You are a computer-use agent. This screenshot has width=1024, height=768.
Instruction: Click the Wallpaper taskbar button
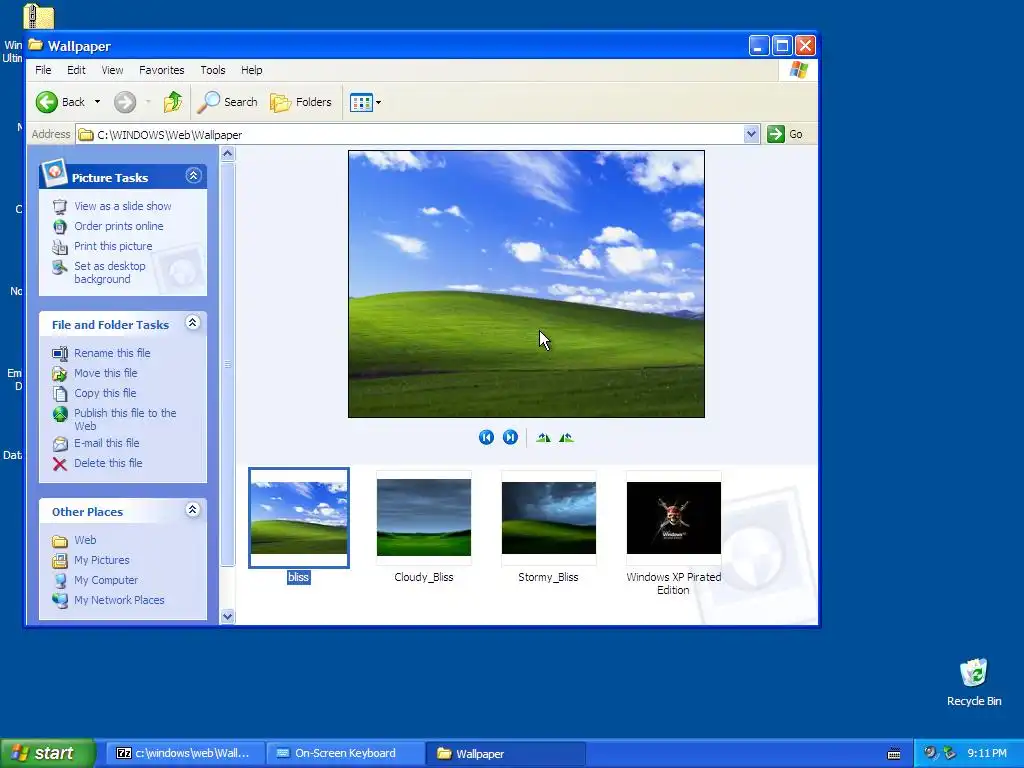click(505, 754)
